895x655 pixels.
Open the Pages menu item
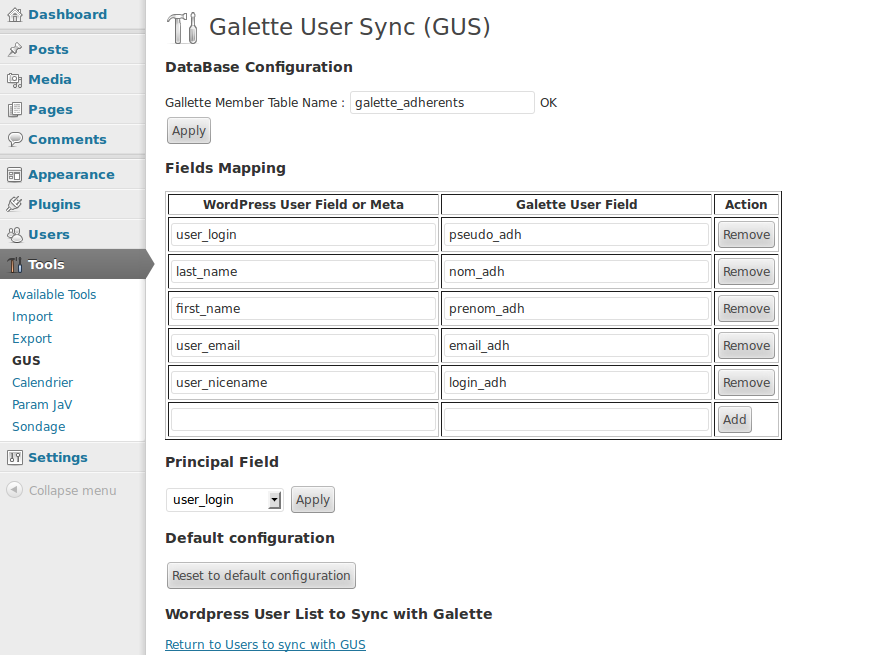(x=50, y=110)
